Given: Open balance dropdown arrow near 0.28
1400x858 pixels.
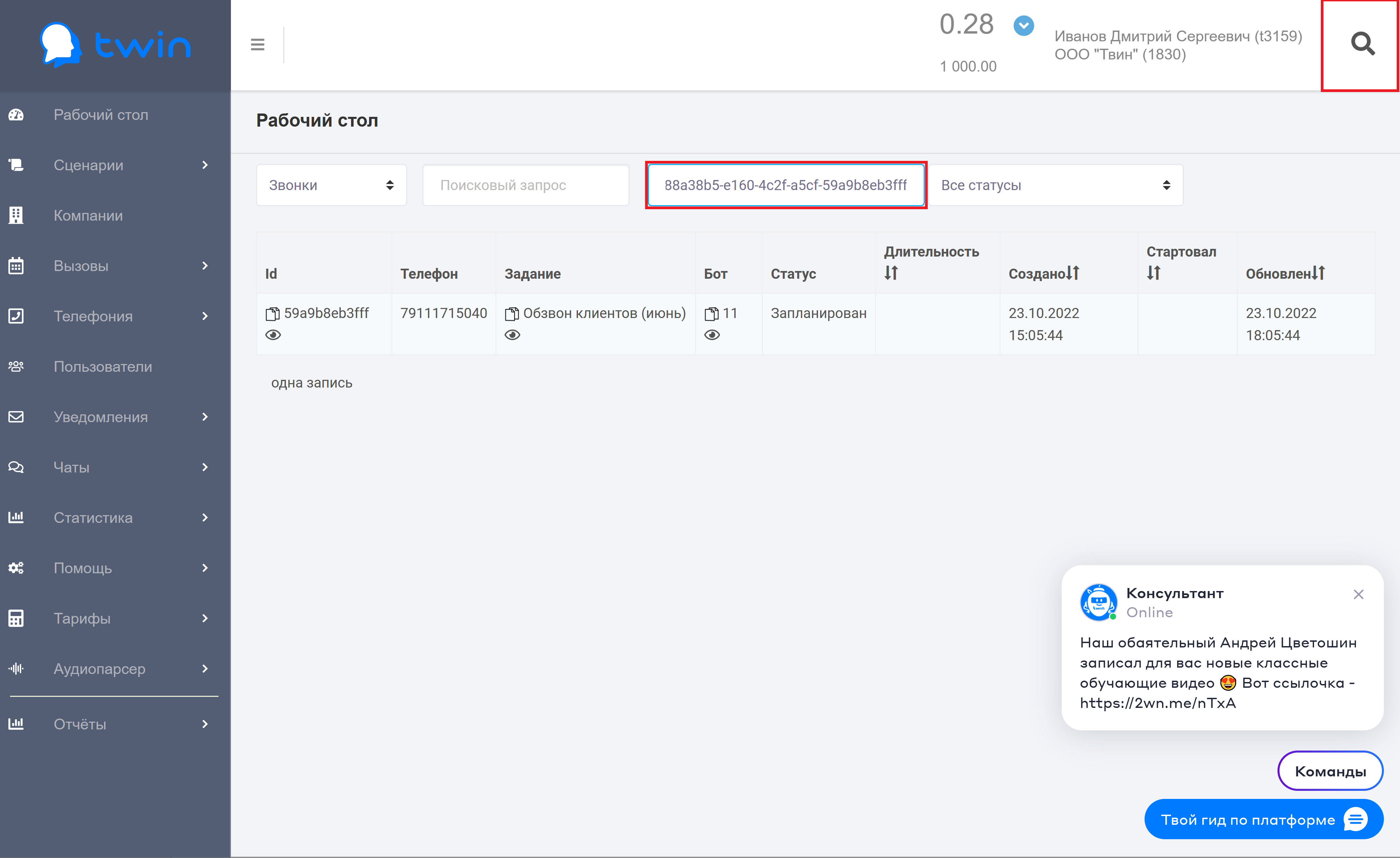Looking at the screenshot, I should click(1023, 26).
